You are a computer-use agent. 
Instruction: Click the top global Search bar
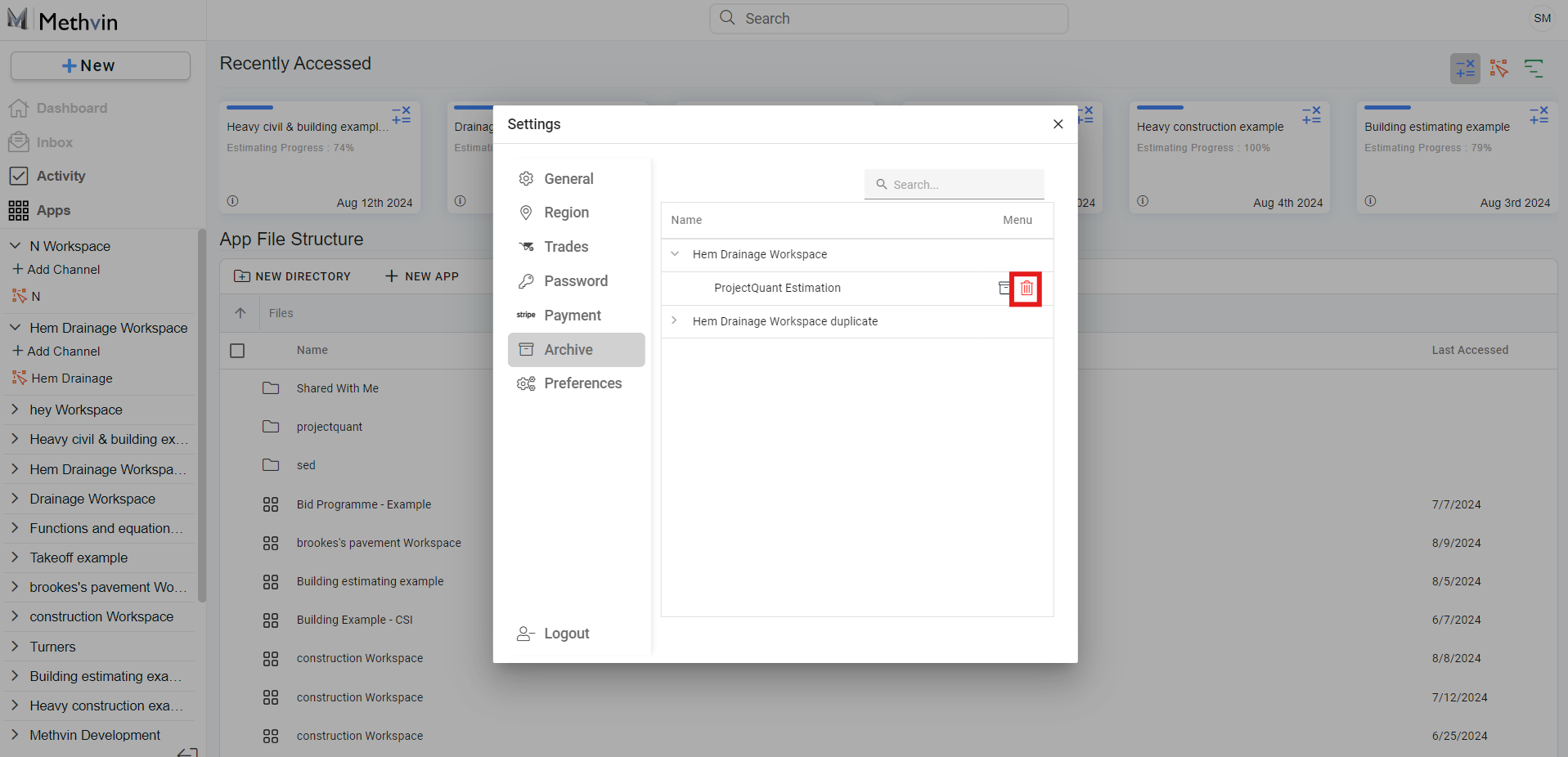(888, 19)
